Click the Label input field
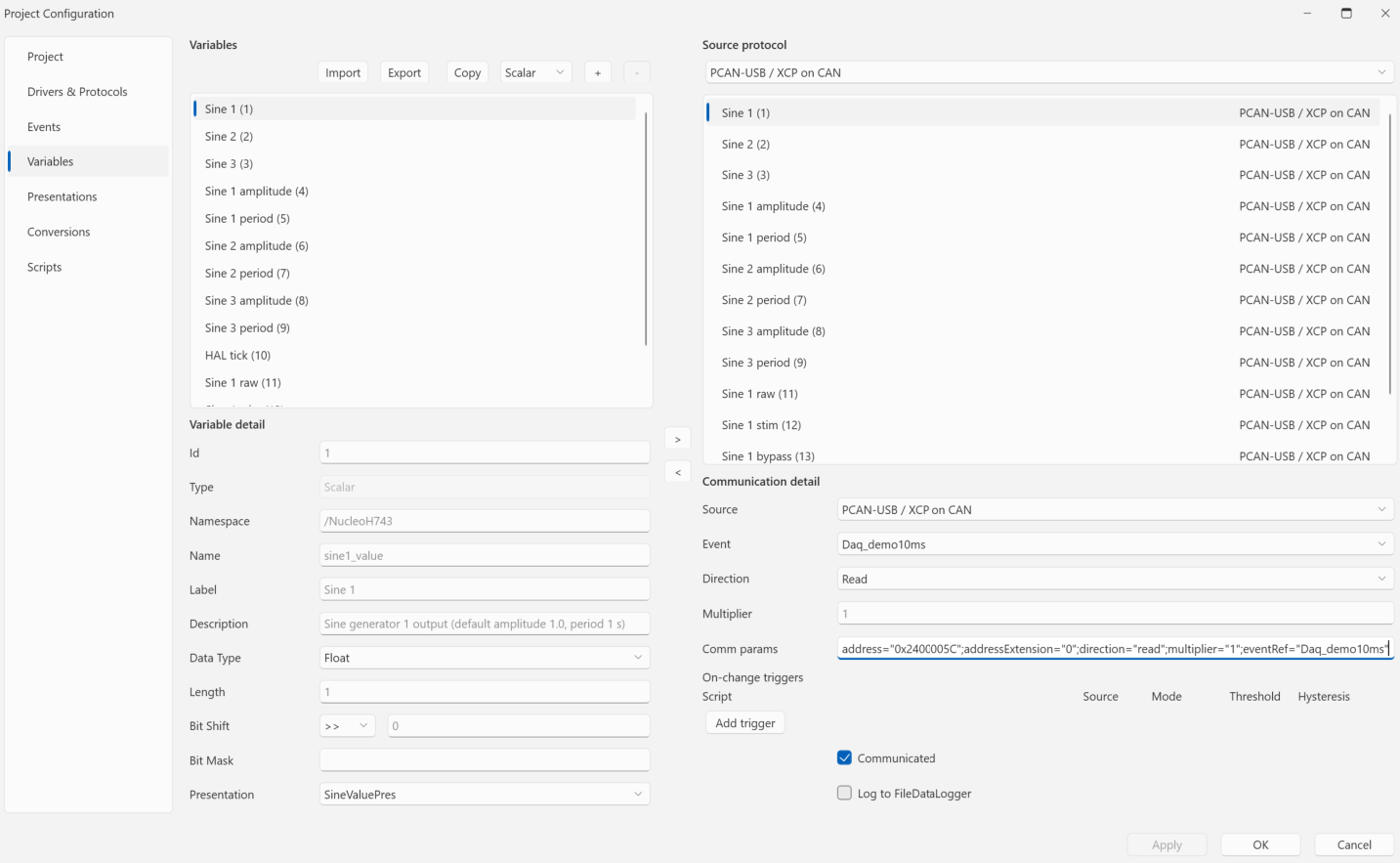The image size is (1400, 863). click(485, 589)
